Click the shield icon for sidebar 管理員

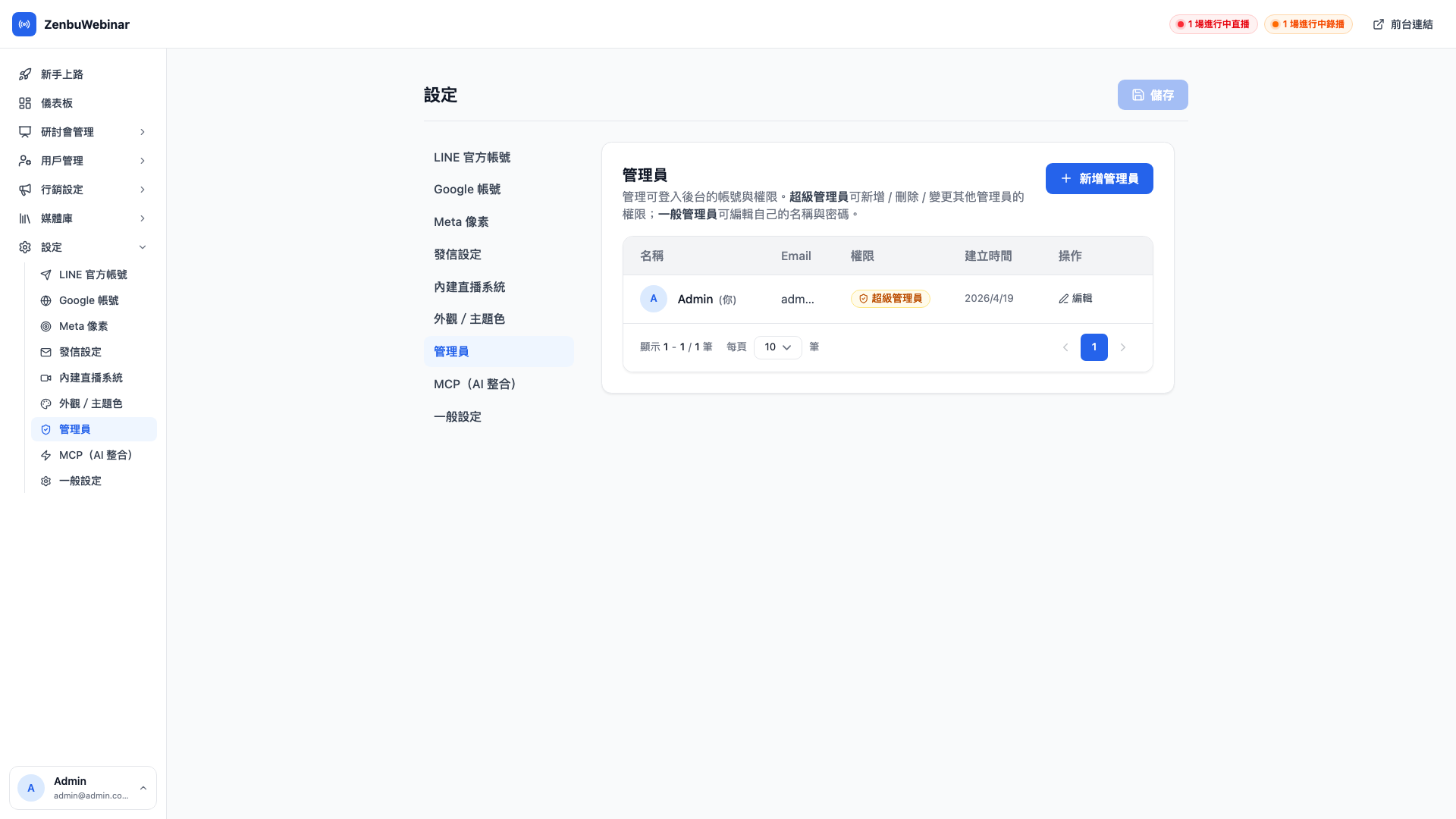[46, 429]
